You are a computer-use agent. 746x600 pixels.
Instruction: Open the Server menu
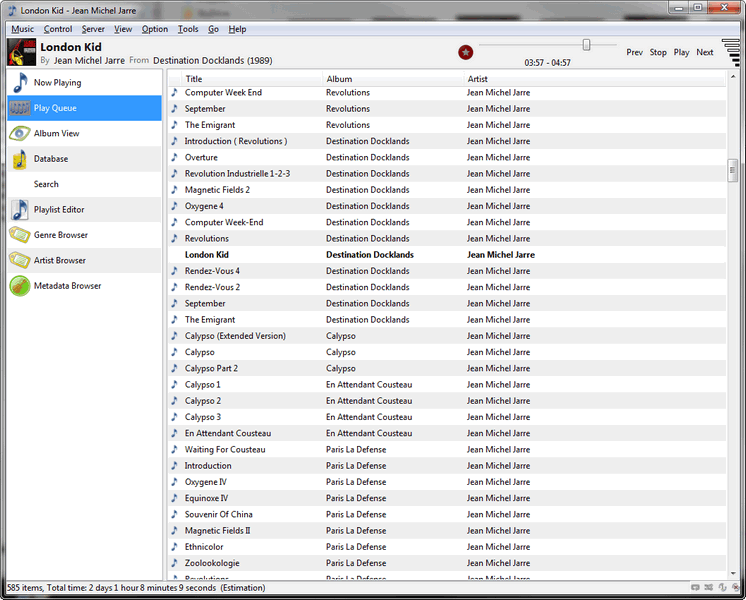coord(93,29)
